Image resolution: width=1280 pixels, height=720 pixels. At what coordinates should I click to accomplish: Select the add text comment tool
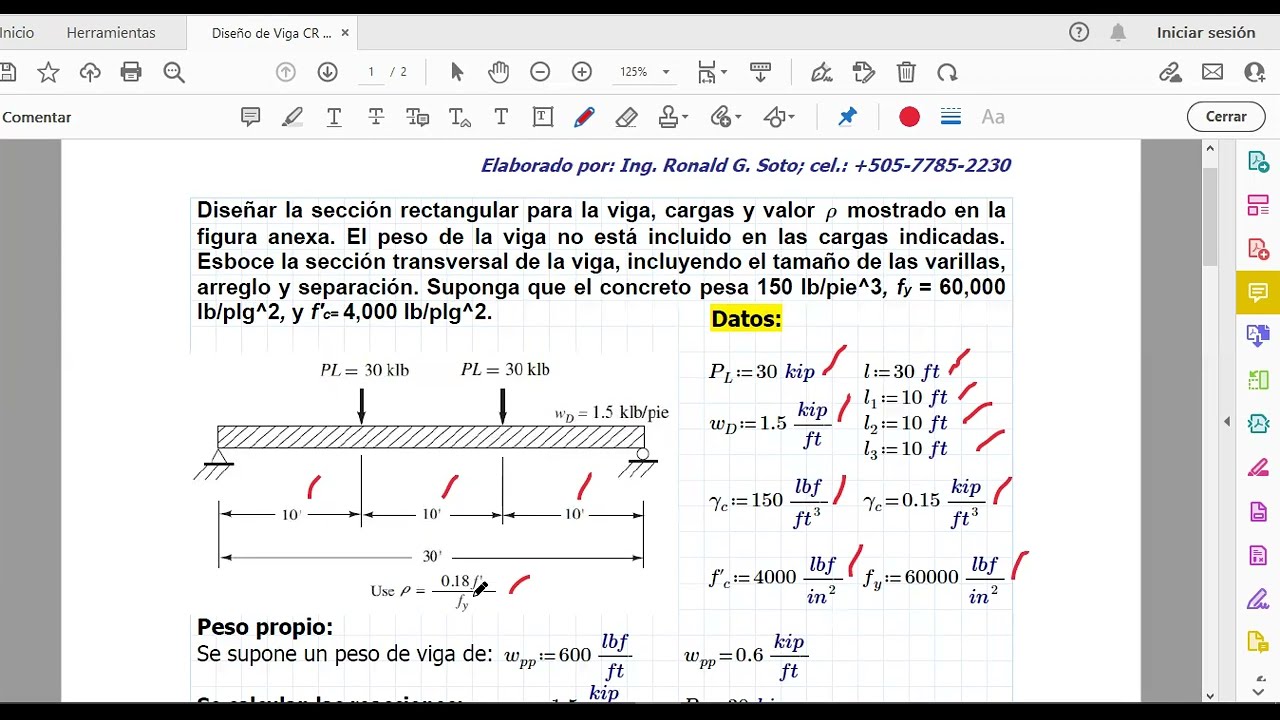point(501,117)
